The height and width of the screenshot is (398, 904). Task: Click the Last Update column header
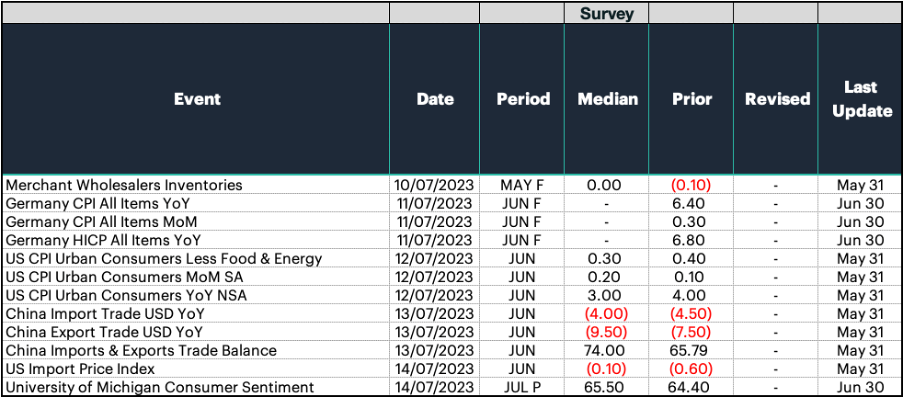860,99
